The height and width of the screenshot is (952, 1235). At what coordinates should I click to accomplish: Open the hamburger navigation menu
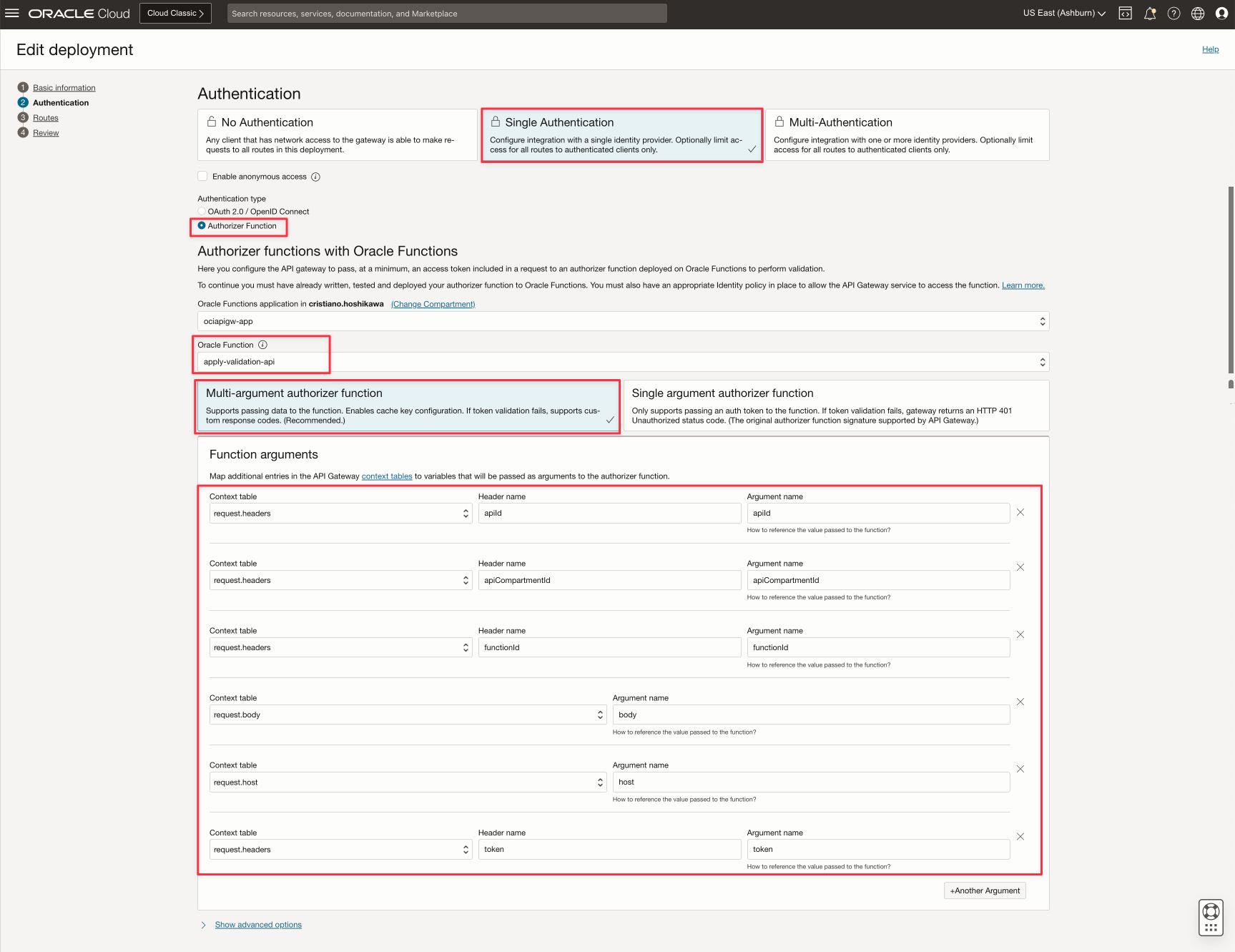pyautogui.click(x=12, y=14)
